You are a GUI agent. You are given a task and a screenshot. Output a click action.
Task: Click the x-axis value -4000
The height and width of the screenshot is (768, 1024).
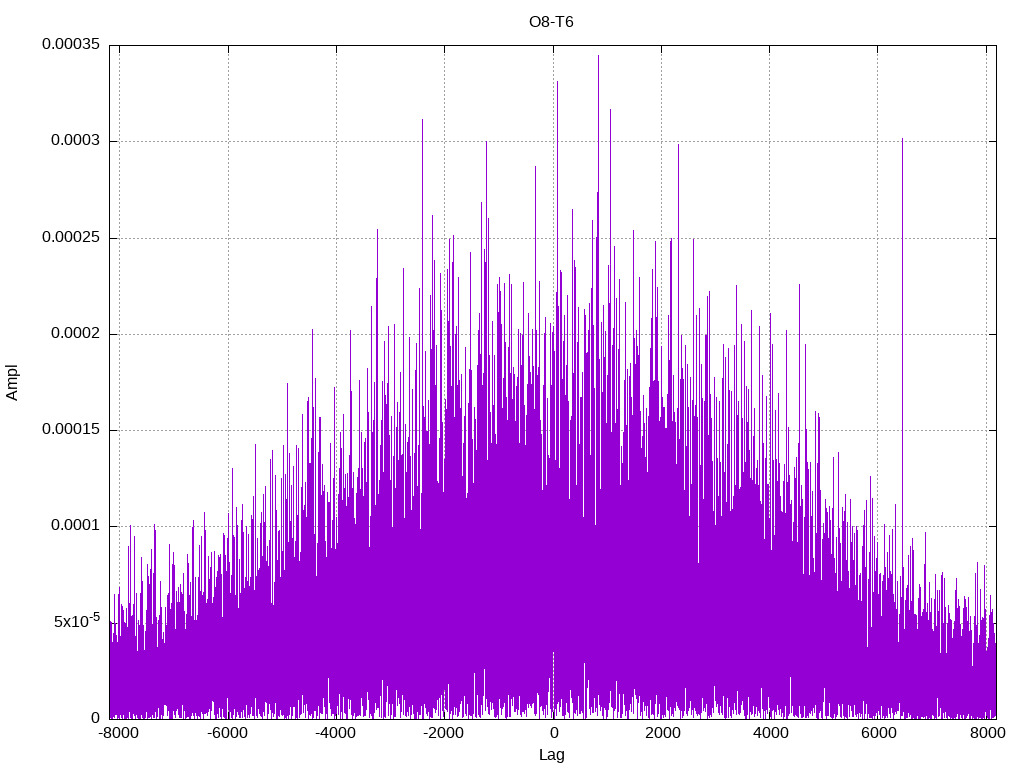336,733
